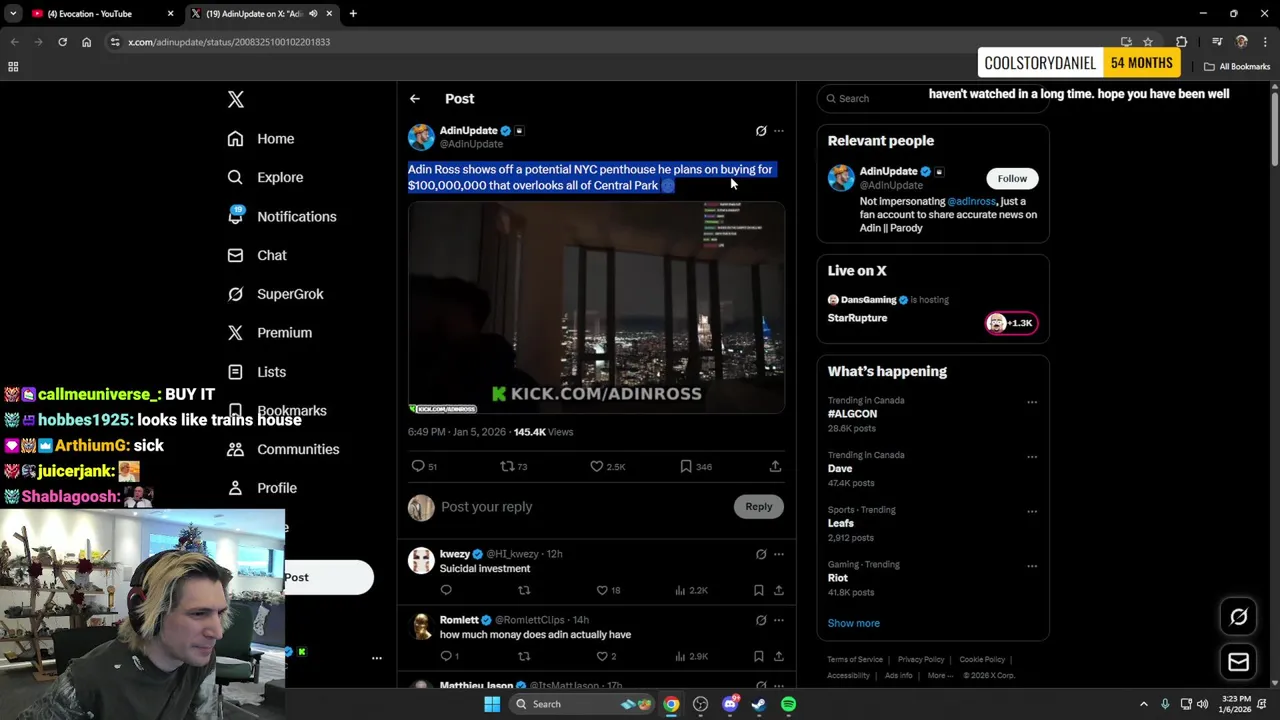Open the more options menu on AdinUpdate's post
This screenshot has height=720, width=1280.
coord(779,131)
